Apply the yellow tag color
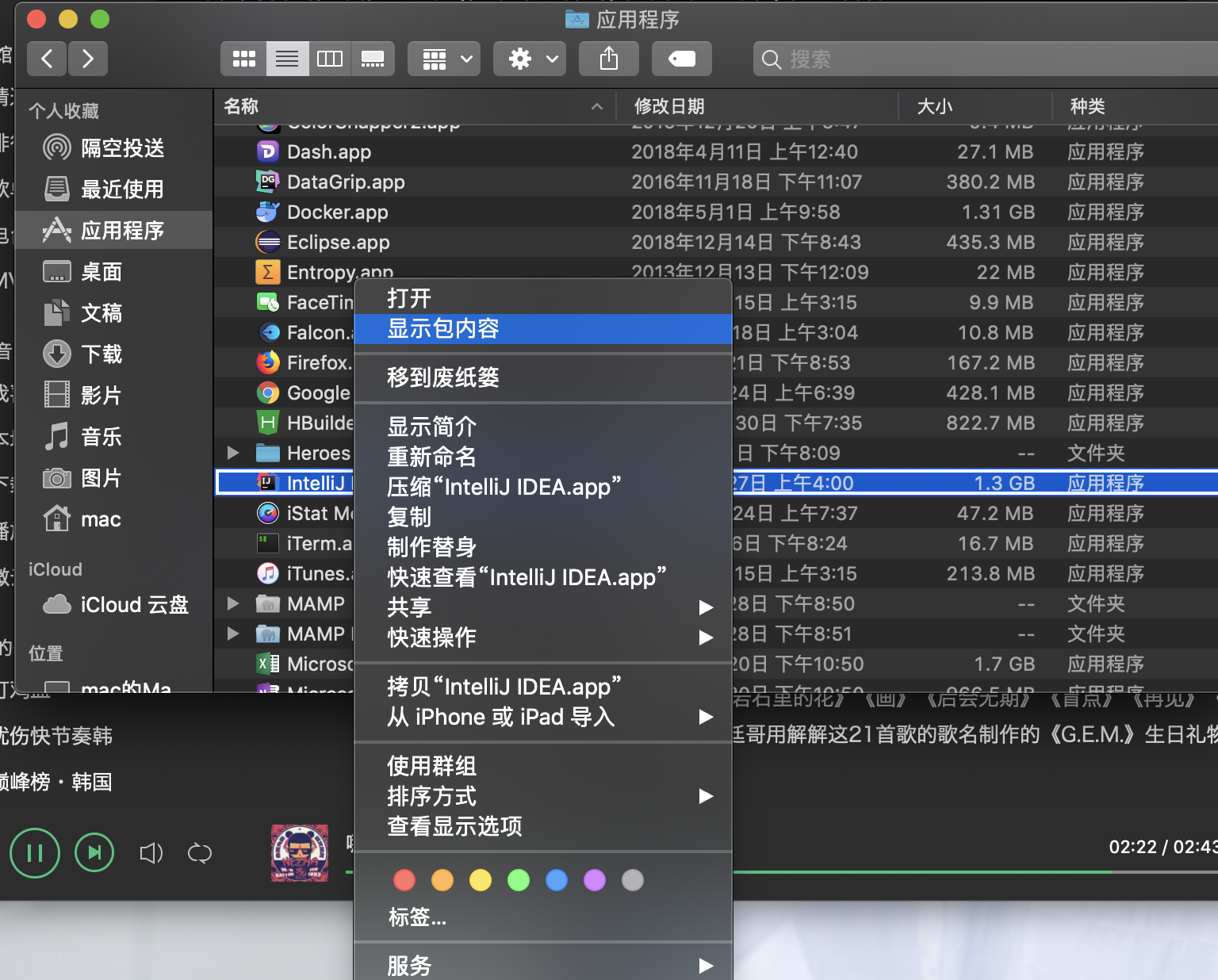 point(481,880)
